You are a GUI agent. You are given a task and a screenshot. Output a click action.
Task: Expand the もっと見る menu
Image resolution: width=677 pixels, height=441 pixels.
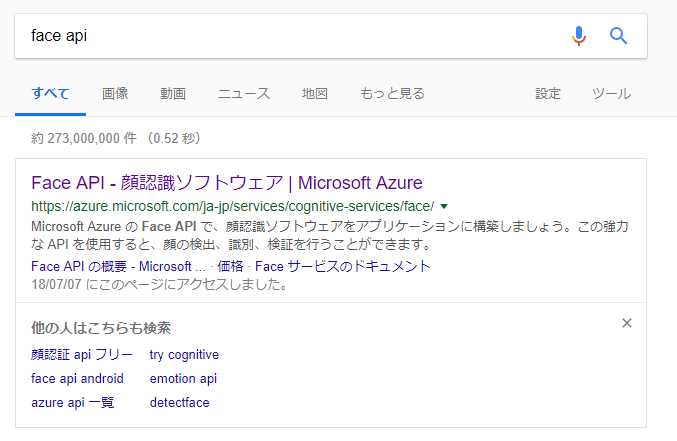click(392, 93)
